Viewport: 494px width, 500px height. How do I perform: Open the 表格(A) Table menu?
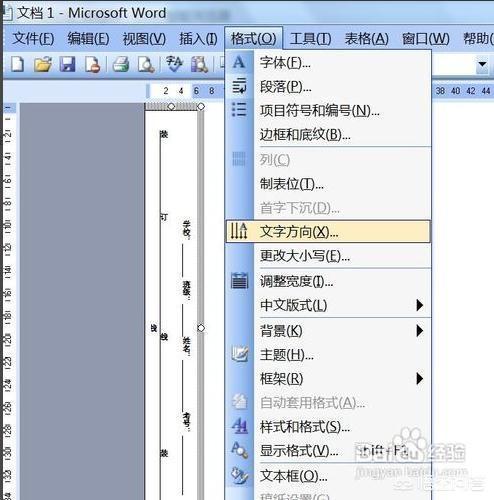pos(366,39)
